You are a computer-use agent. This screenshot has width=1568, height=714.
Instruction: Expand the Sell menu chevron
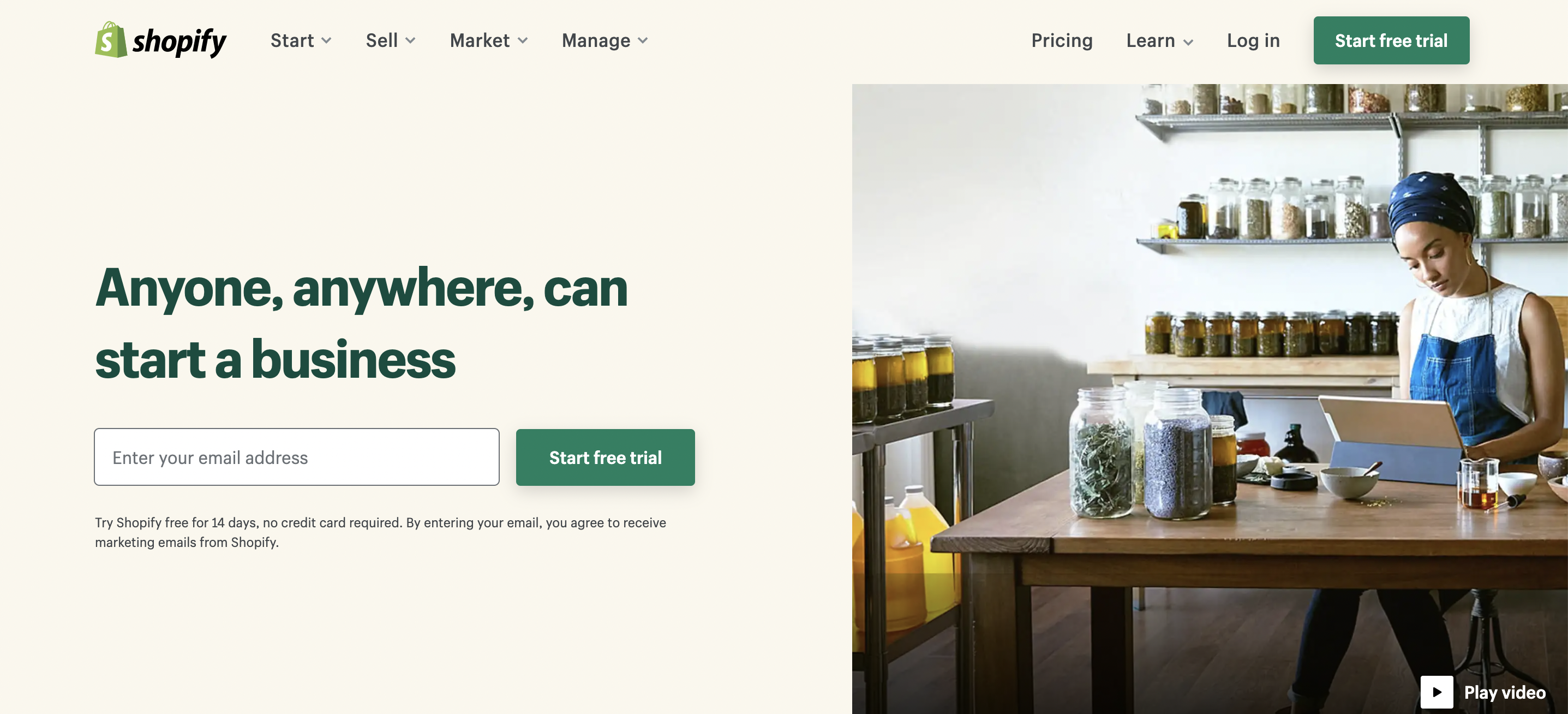410,41
